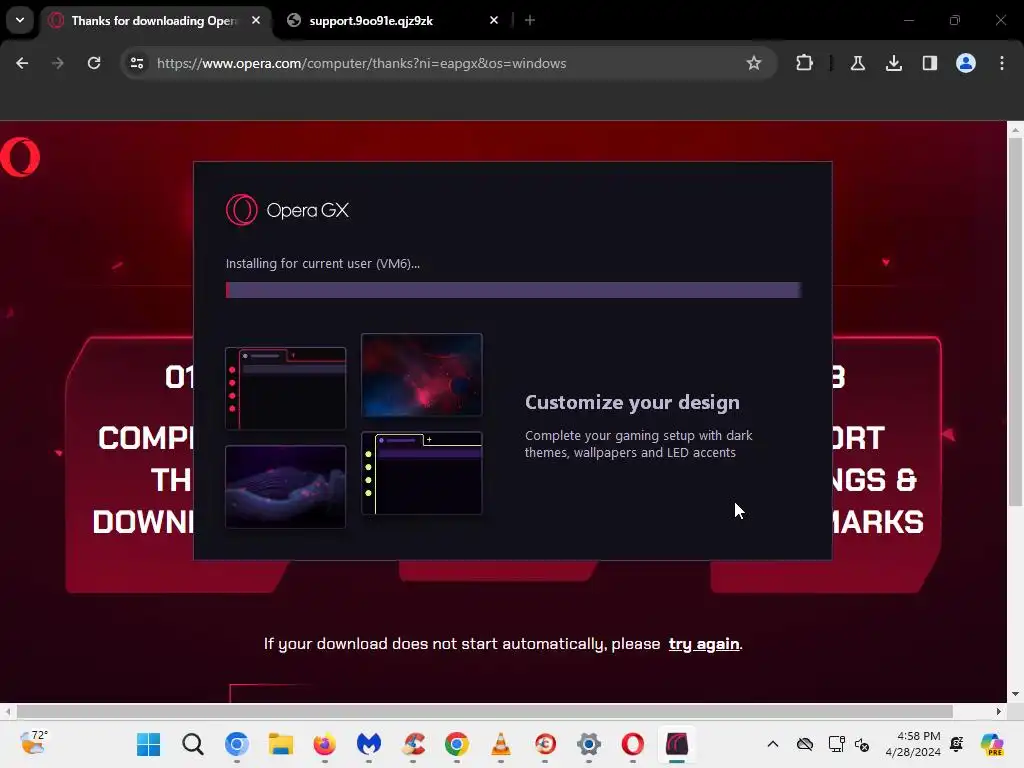The image size is (1024, 768).
Task: Go back to the previous page
Action: (x=22, y=63)
